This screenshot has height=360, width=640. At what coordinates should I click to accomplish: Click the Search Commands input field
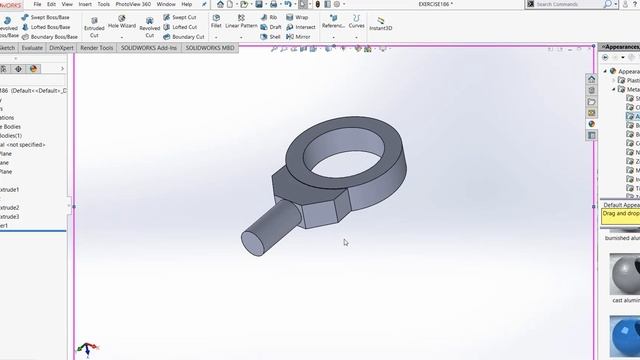pyautogui.click(x=567, y=4)
